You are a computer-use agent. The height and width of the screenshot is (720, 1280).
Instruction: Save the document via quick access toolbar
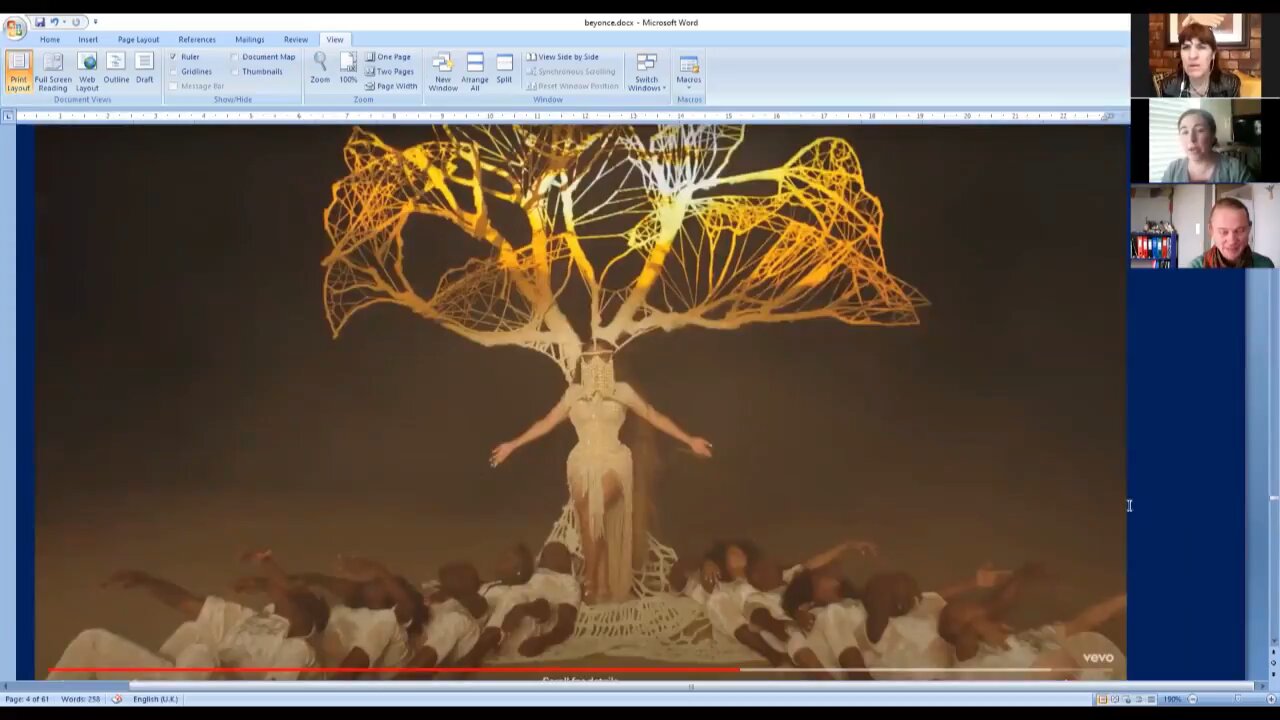40,22
